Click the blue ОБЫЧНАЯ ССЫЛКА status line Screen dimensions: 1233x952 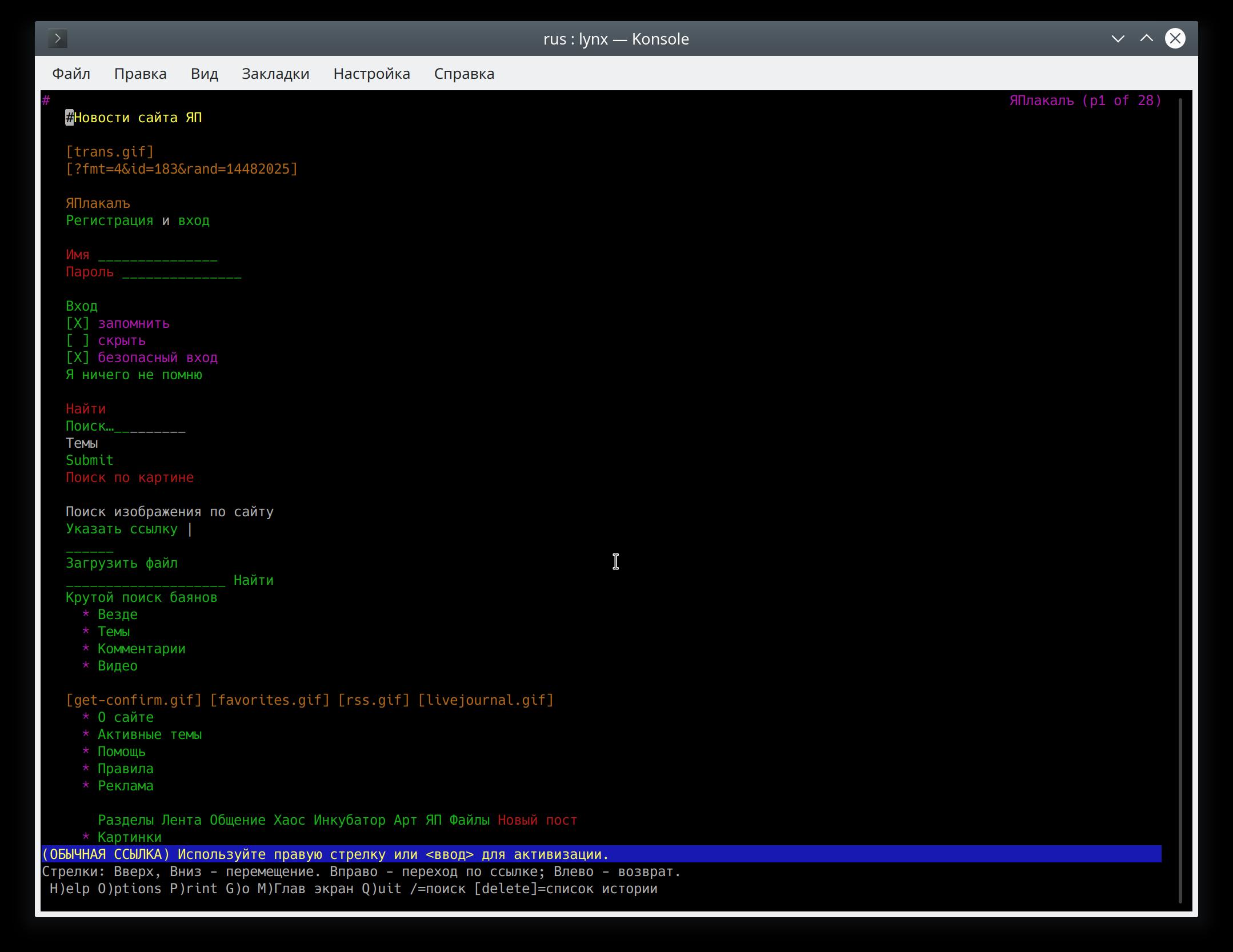(602, 854)
